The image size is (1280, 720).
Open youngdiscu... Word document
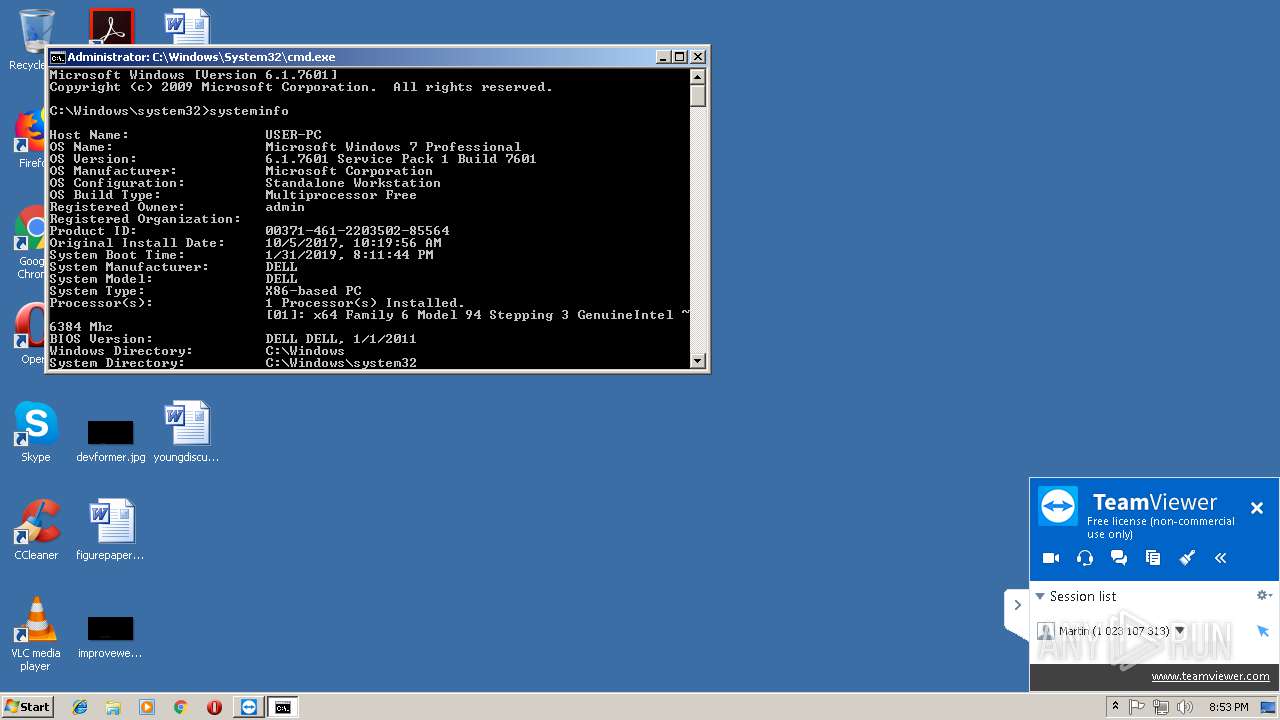pos(186,431)
